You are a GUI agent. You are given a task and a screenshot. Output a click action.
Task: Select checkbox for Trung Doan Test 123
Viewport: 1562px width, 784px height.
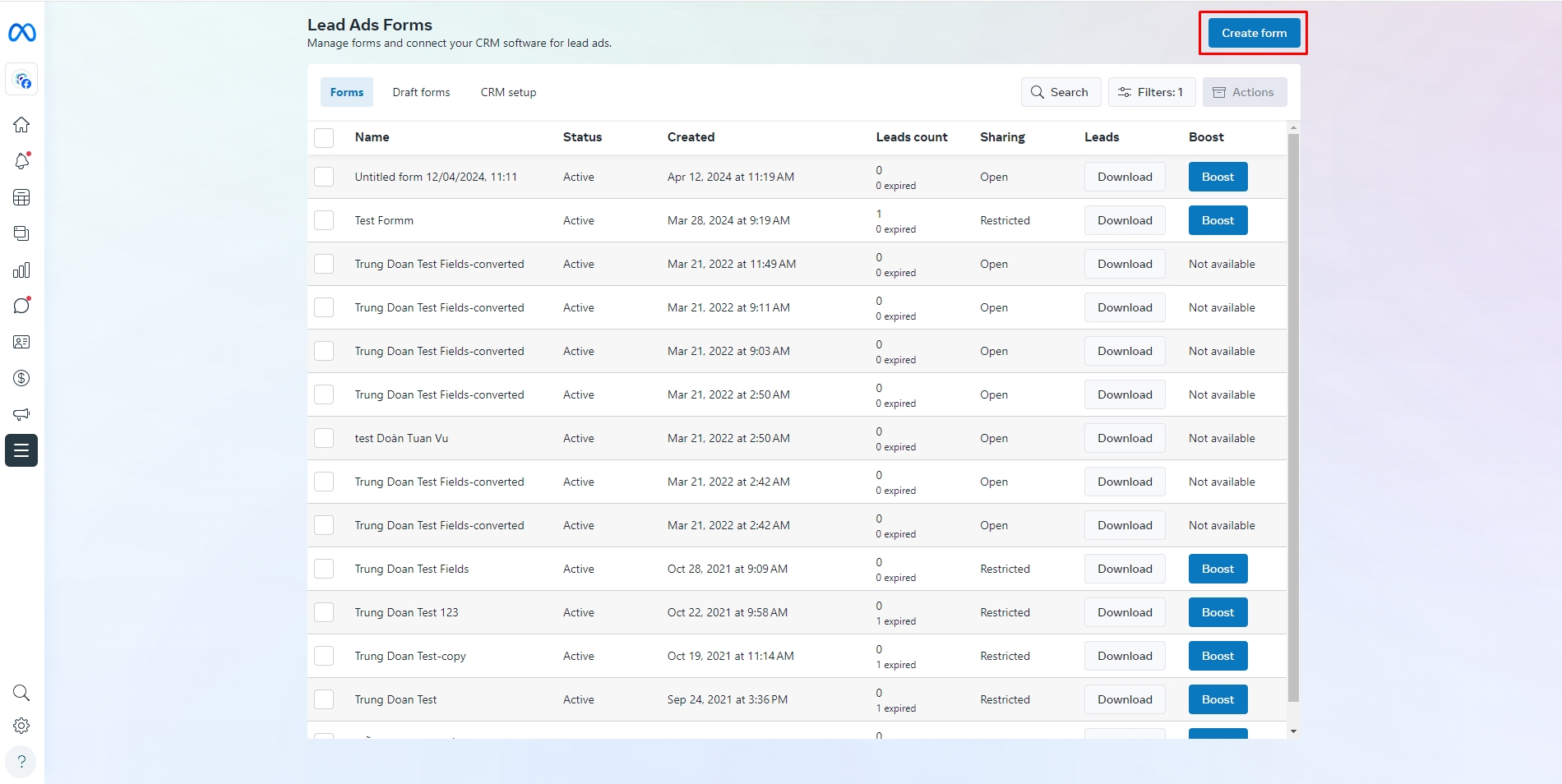coord(324,612)
